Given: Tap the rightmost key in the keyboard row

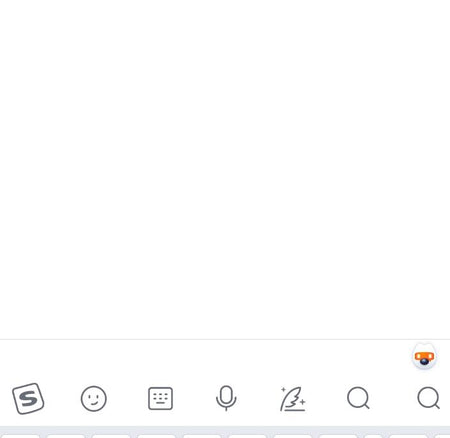Looking at the screenshot, I should (x=442, y=436).
